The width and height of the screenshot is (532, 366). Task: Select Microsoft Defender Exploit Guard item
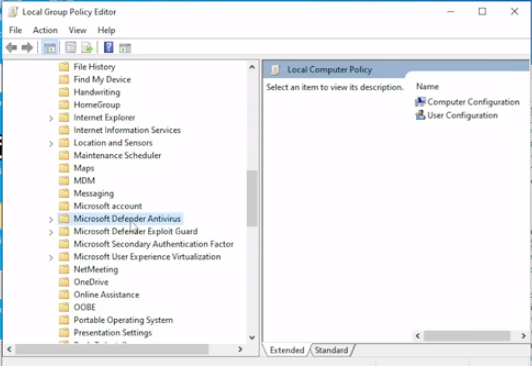click(x=136, y=231)
